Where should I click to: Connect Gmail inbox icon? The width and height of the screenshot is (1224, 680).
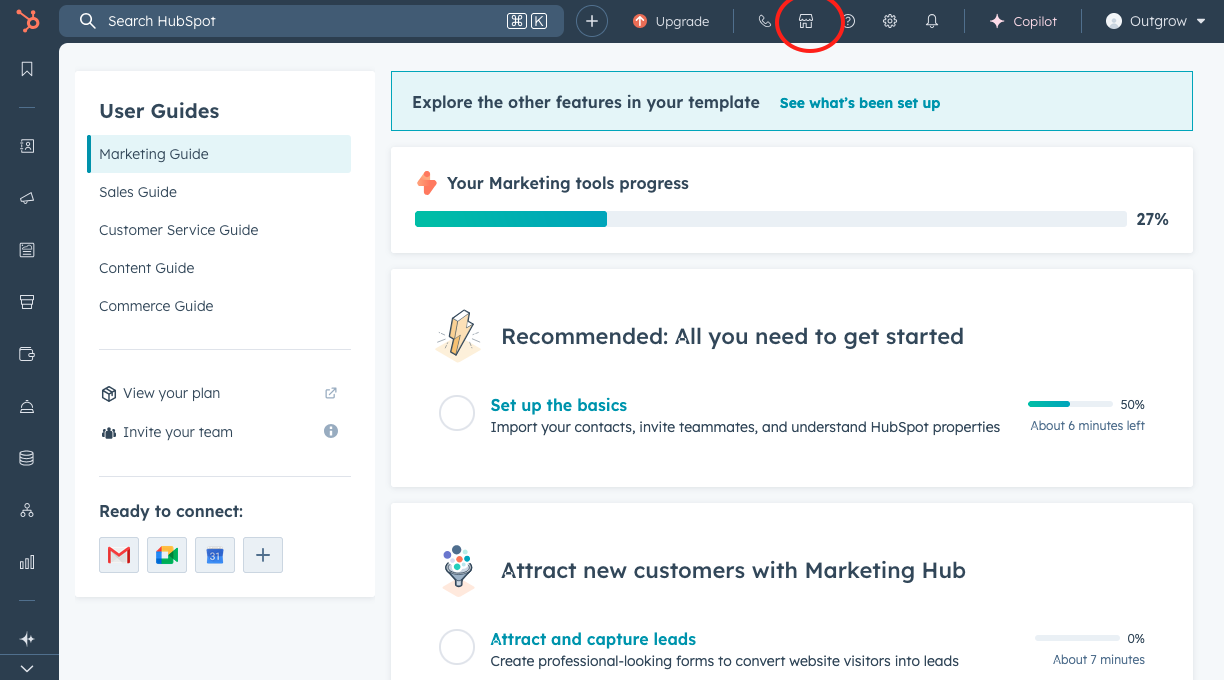(119, 555)
